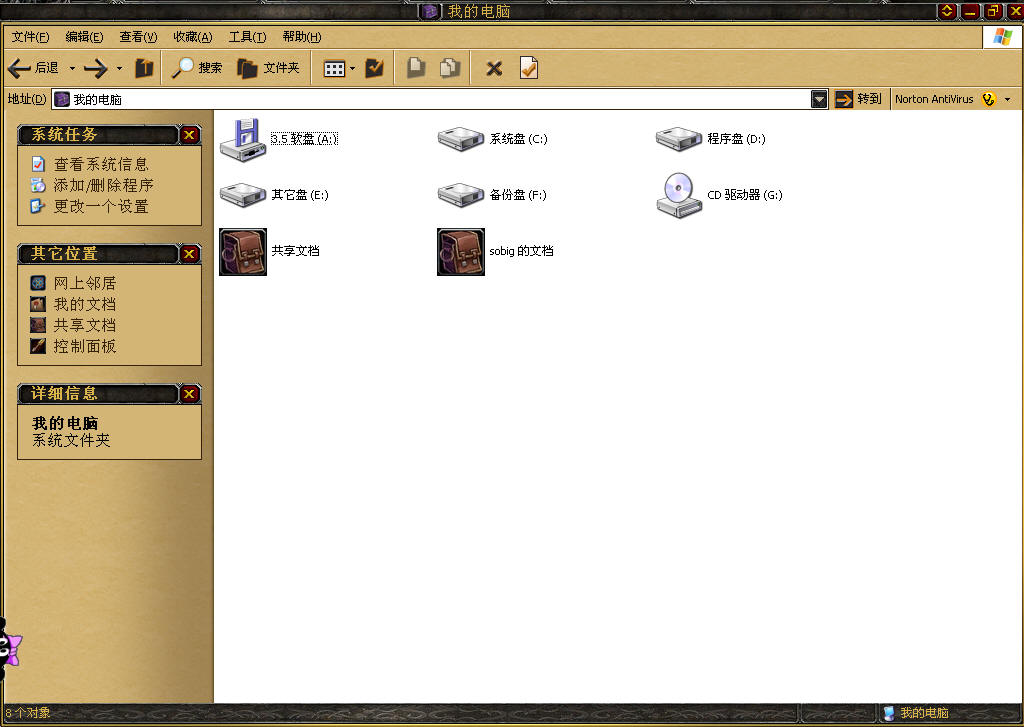Open 网上邻居 from other places
1024x727 pixels.
[x=85, y=283]
